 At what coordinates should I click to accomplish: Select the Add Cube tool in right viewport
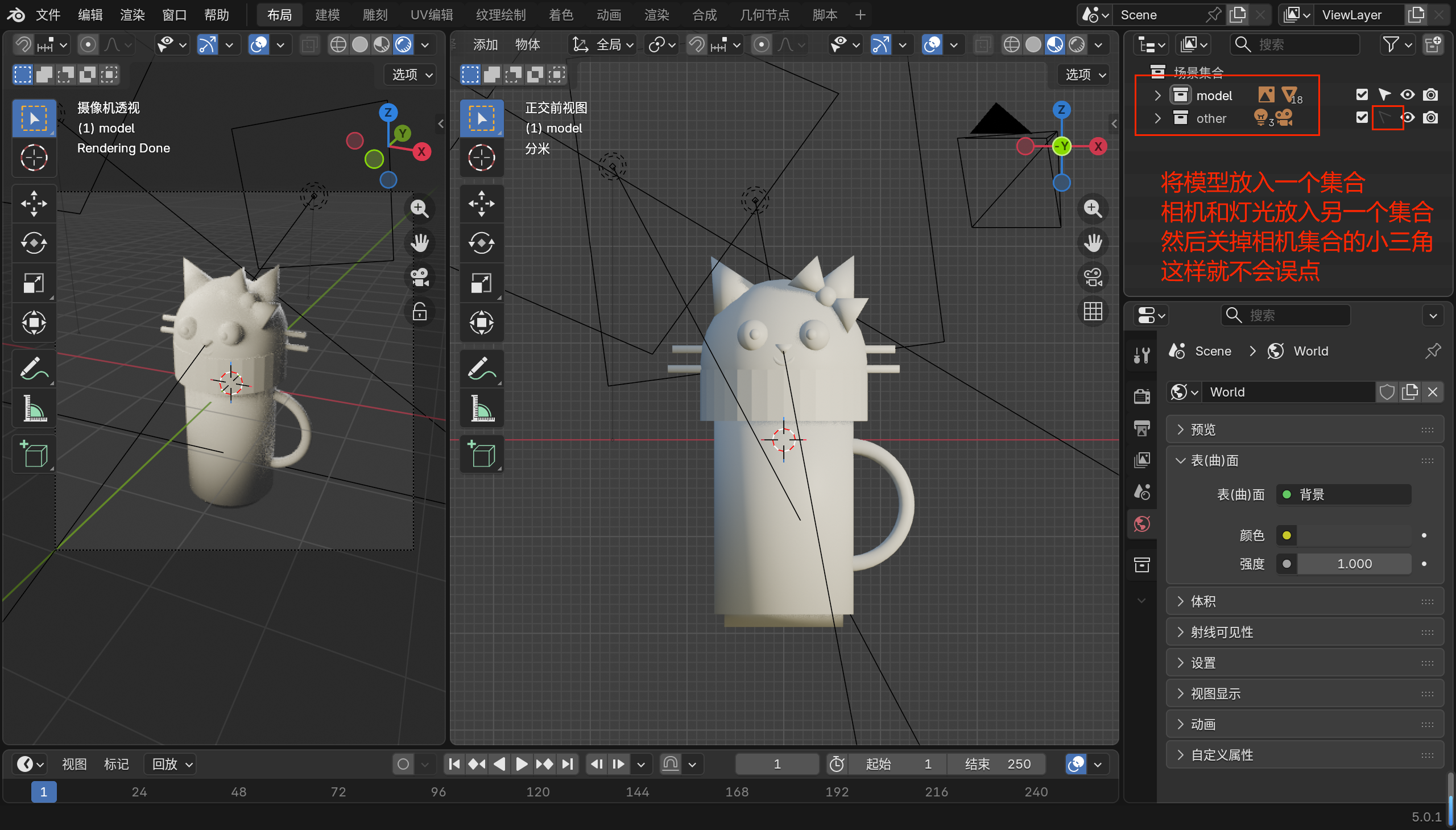click(482, 455)
